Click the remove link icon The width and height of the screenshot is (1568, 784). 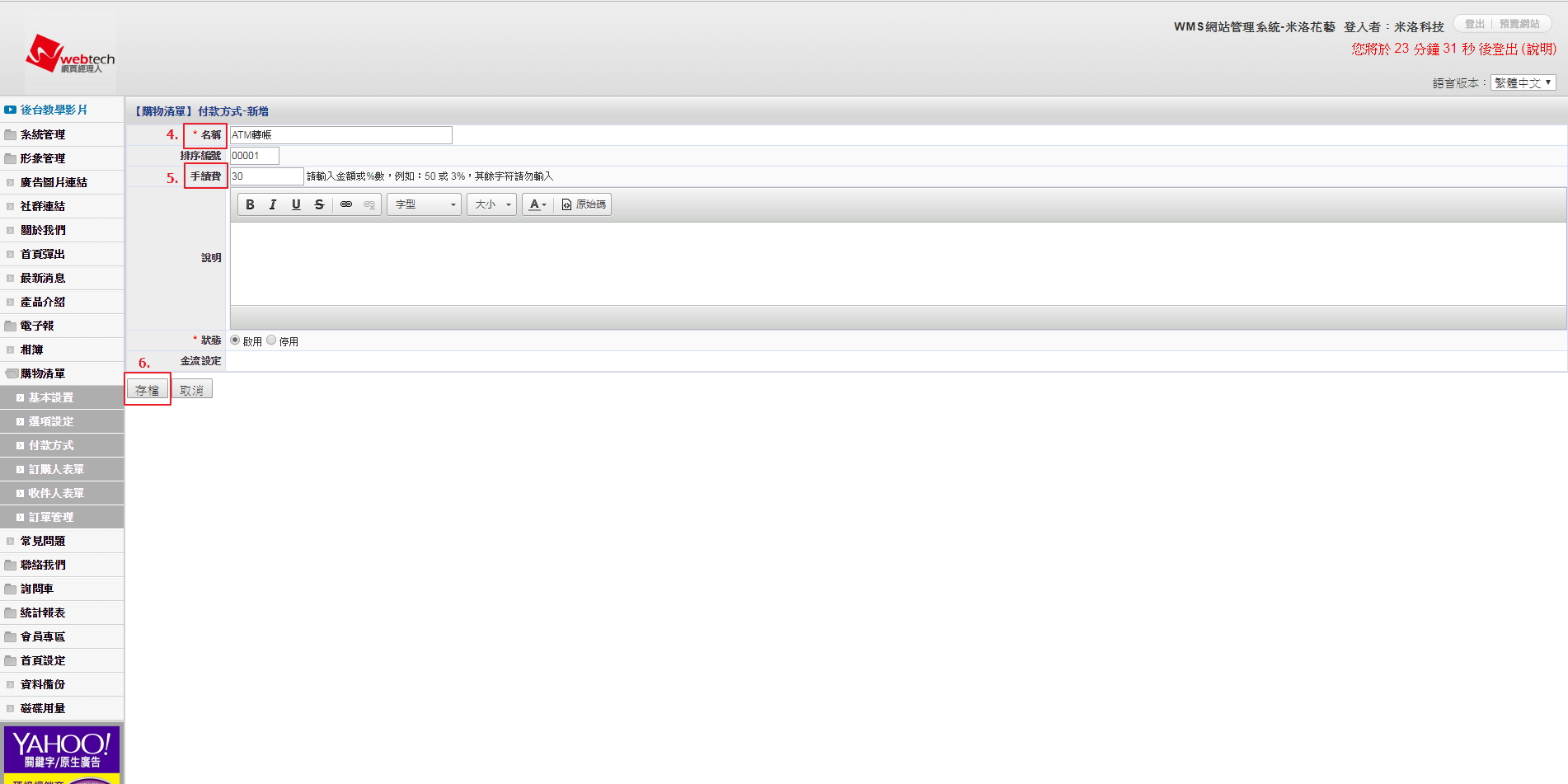369,204
